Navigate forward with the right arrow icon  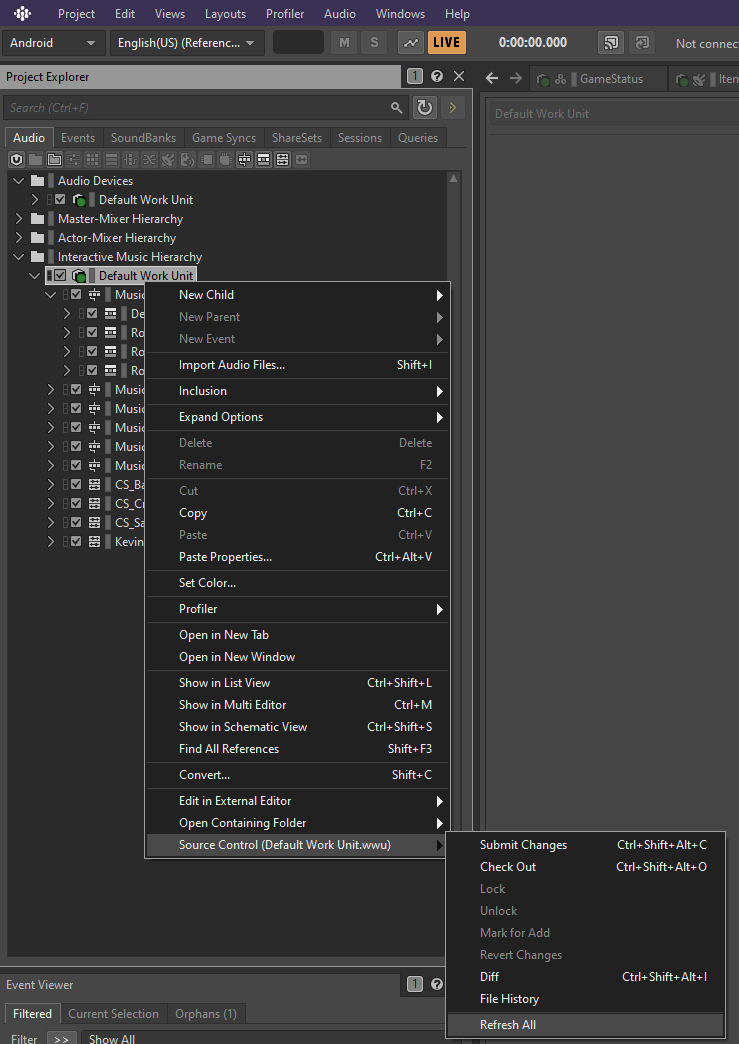(x=516, y=79)
